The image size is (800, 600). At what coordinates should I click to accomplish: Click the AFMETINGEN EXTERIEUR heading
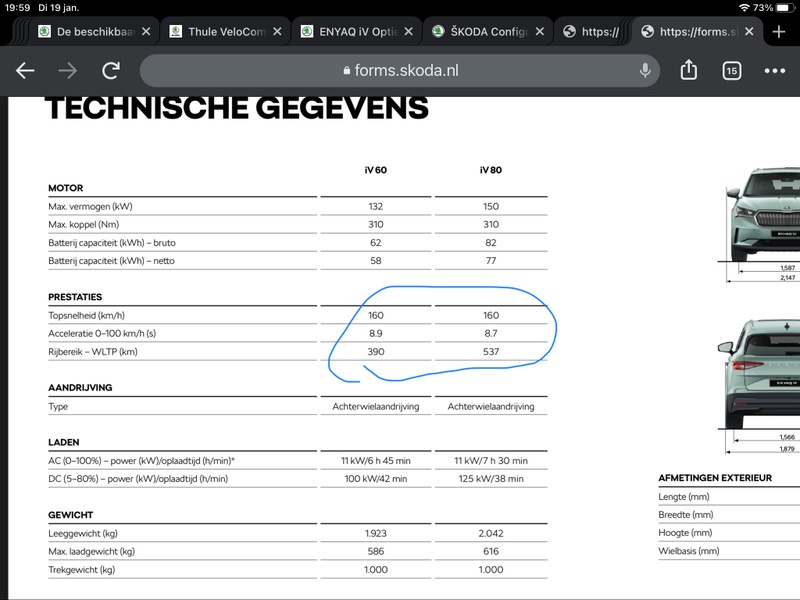(x=715, y=478)
